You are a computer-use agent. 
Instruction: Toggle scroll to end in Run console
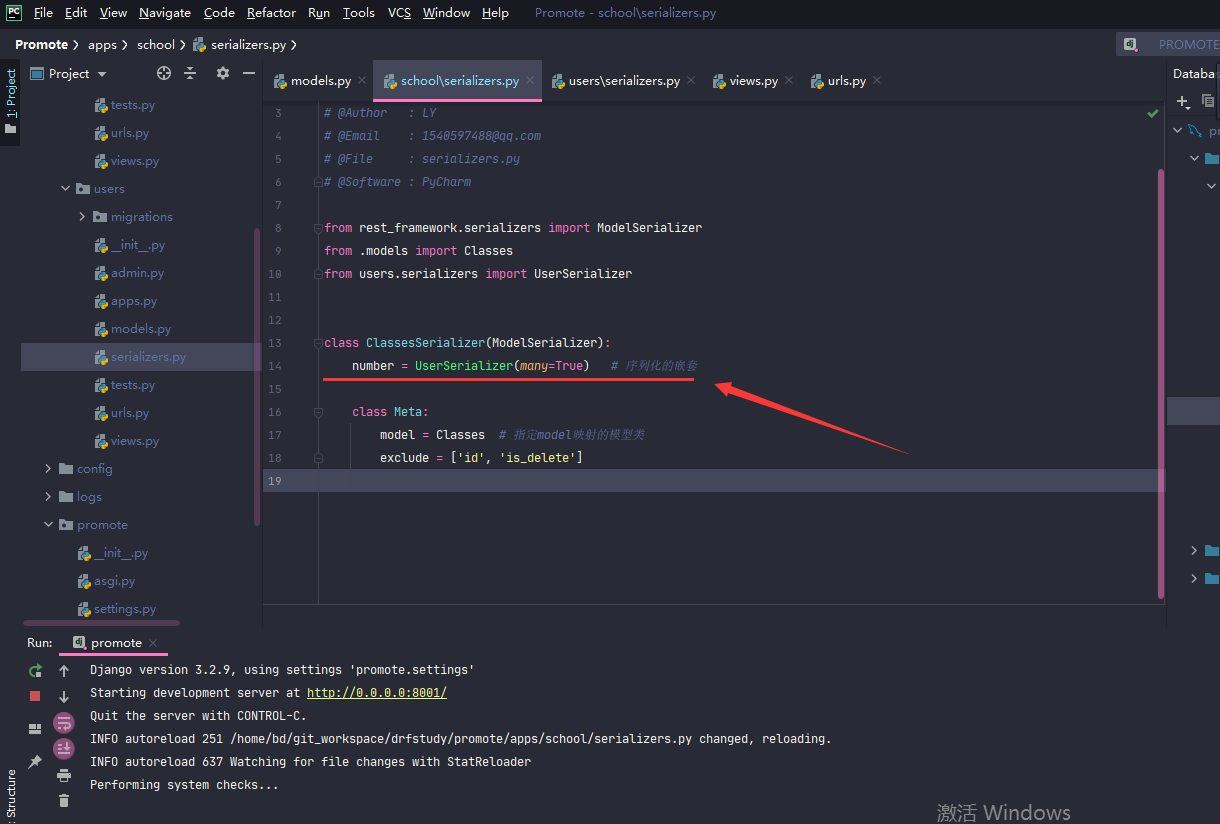coord(64,748)
